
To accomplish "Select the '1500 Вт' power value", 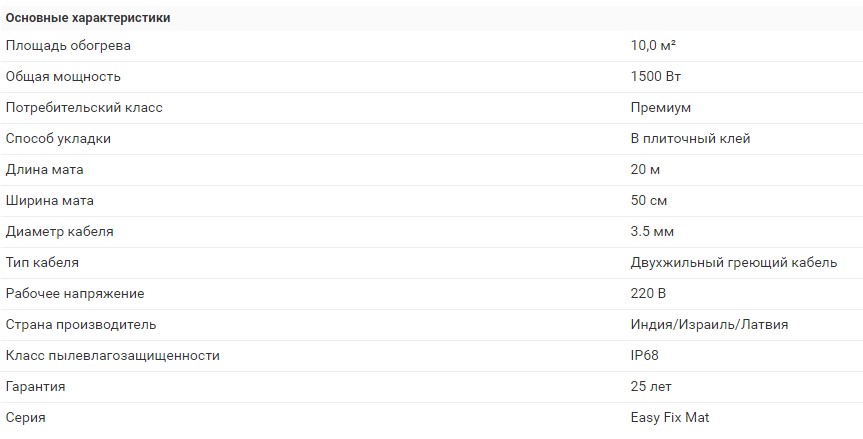I will point(657,76).
